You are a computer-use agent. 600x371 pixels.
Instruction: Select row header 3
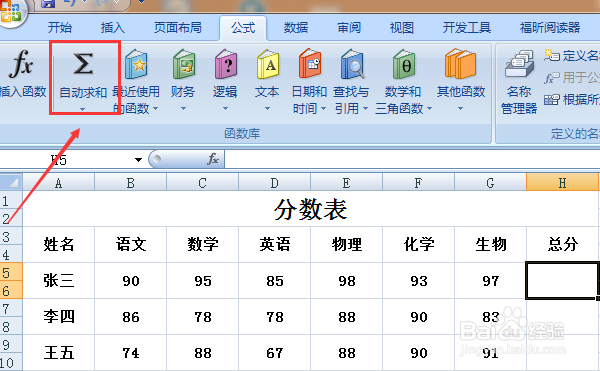pos(11,237)
